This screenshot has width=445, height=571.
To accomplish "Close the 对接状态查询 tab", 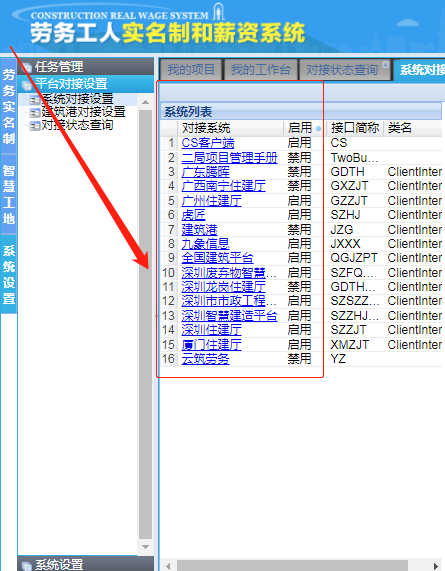I will pos(385,64).
